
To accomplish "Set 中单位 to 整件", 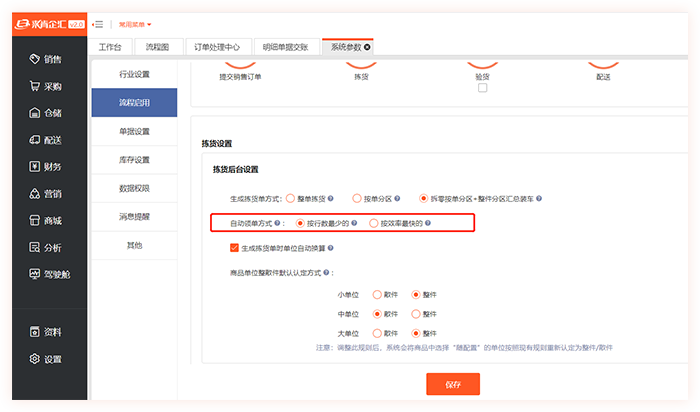I will click(x=416, y=314).
